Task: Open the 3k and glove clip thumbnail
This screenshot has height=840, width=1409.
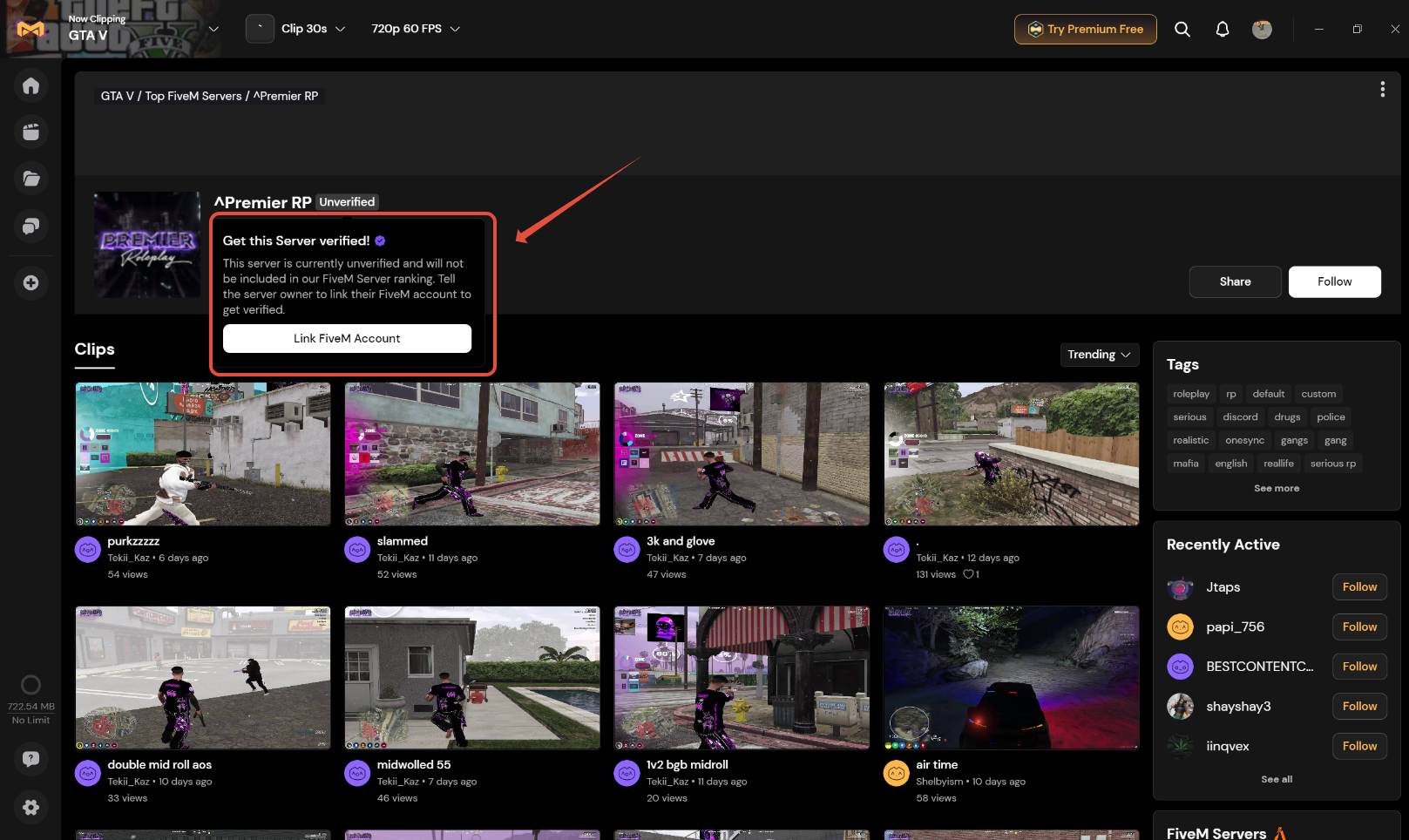Action: 742,454
